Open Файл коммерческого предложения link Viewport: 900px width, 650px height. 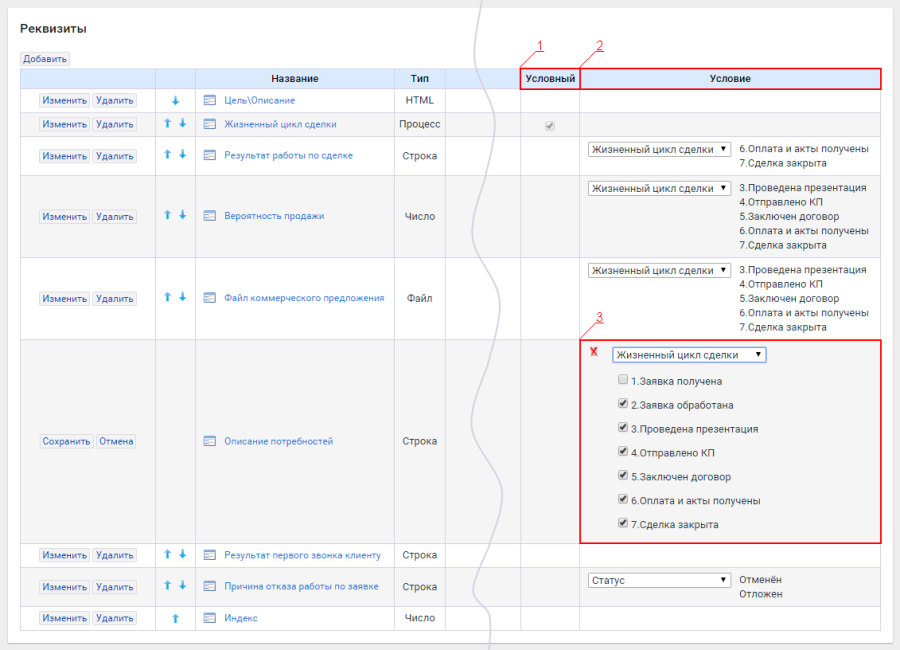point(304,297)
